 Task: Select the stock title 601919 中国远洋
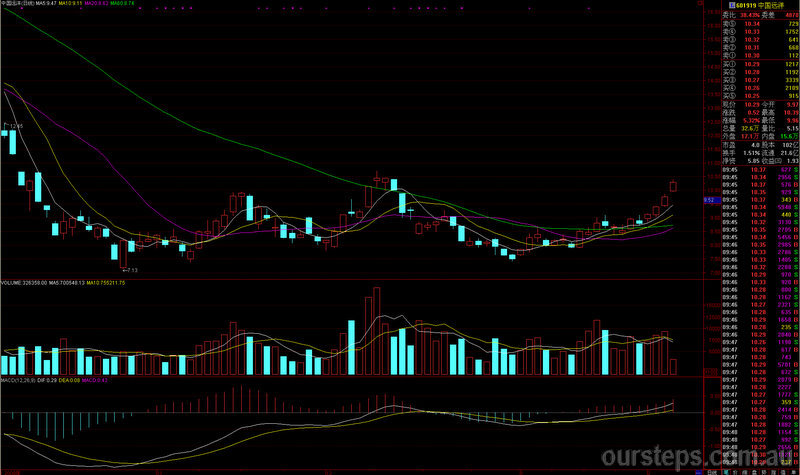click(760, 6)
